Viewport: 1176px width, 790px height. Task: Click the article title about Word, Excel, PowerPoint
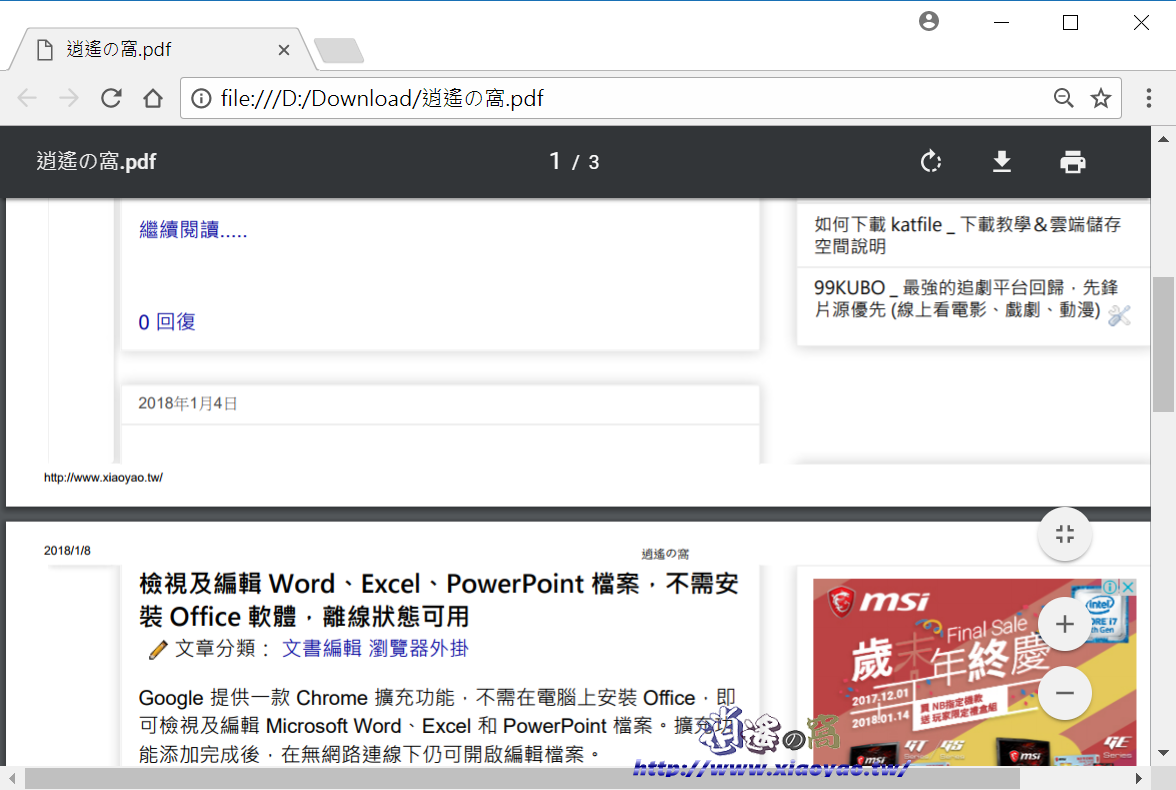point(439,599)
